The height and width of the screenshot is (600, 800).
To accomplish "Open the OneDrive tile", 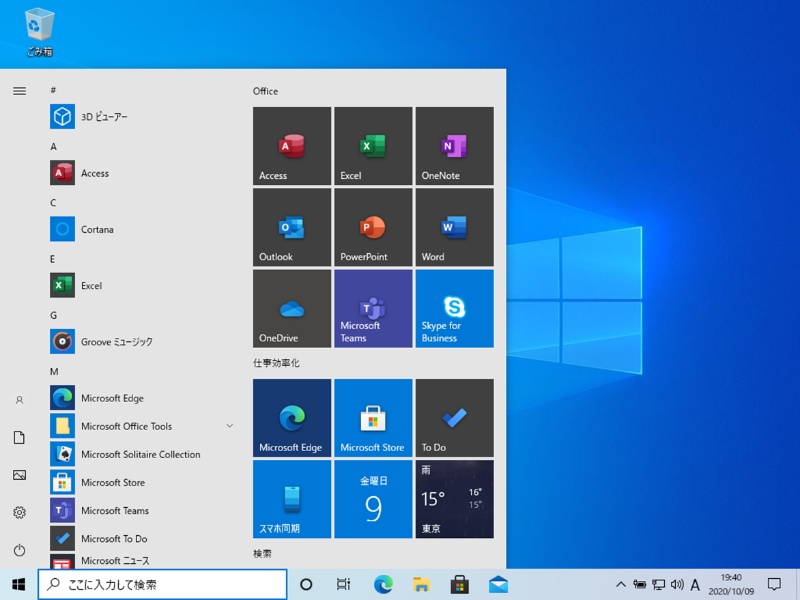I will click(x=291, y=308).
